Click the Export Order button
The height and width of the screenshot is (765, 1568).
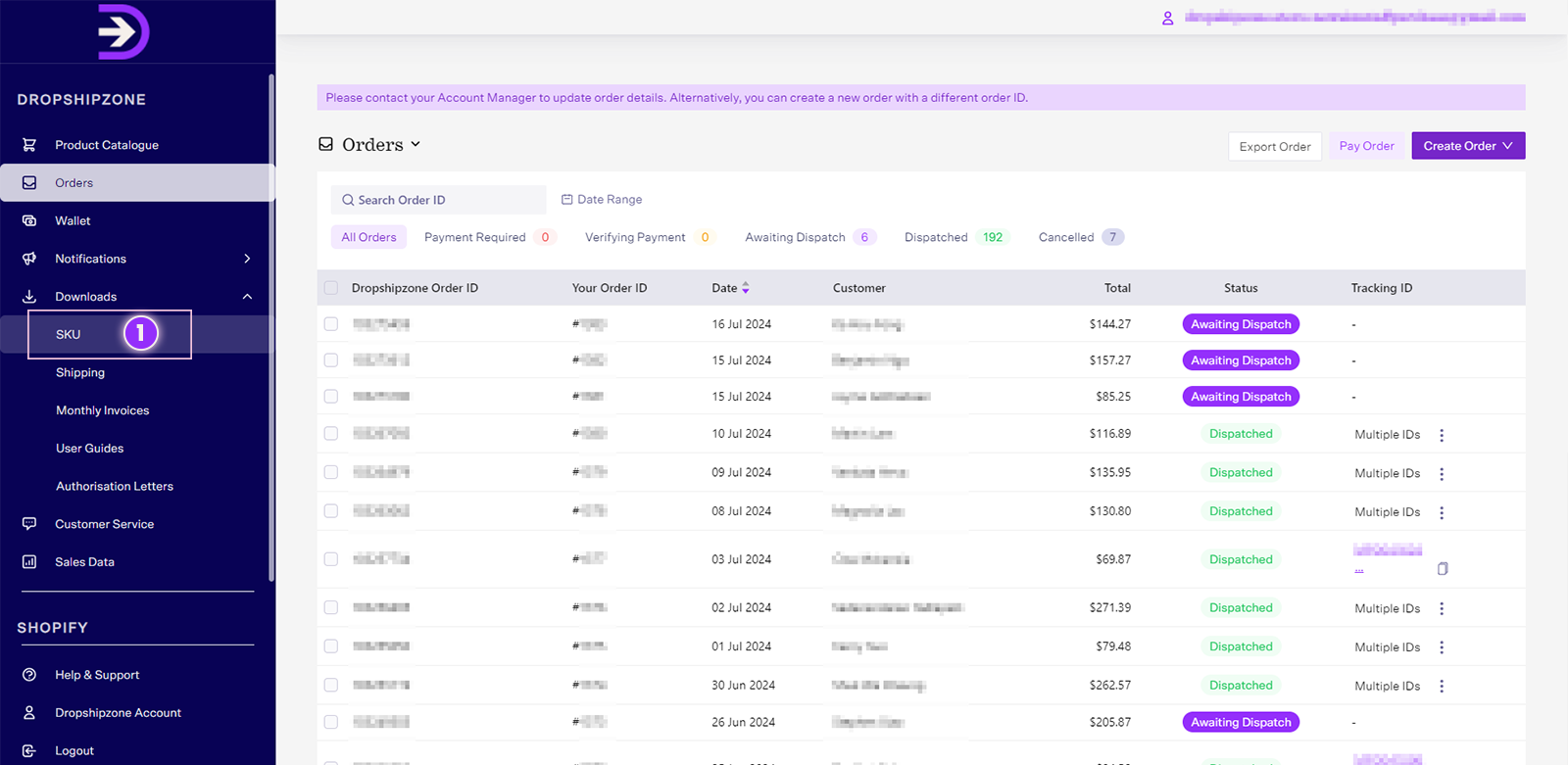point(1275,146)
